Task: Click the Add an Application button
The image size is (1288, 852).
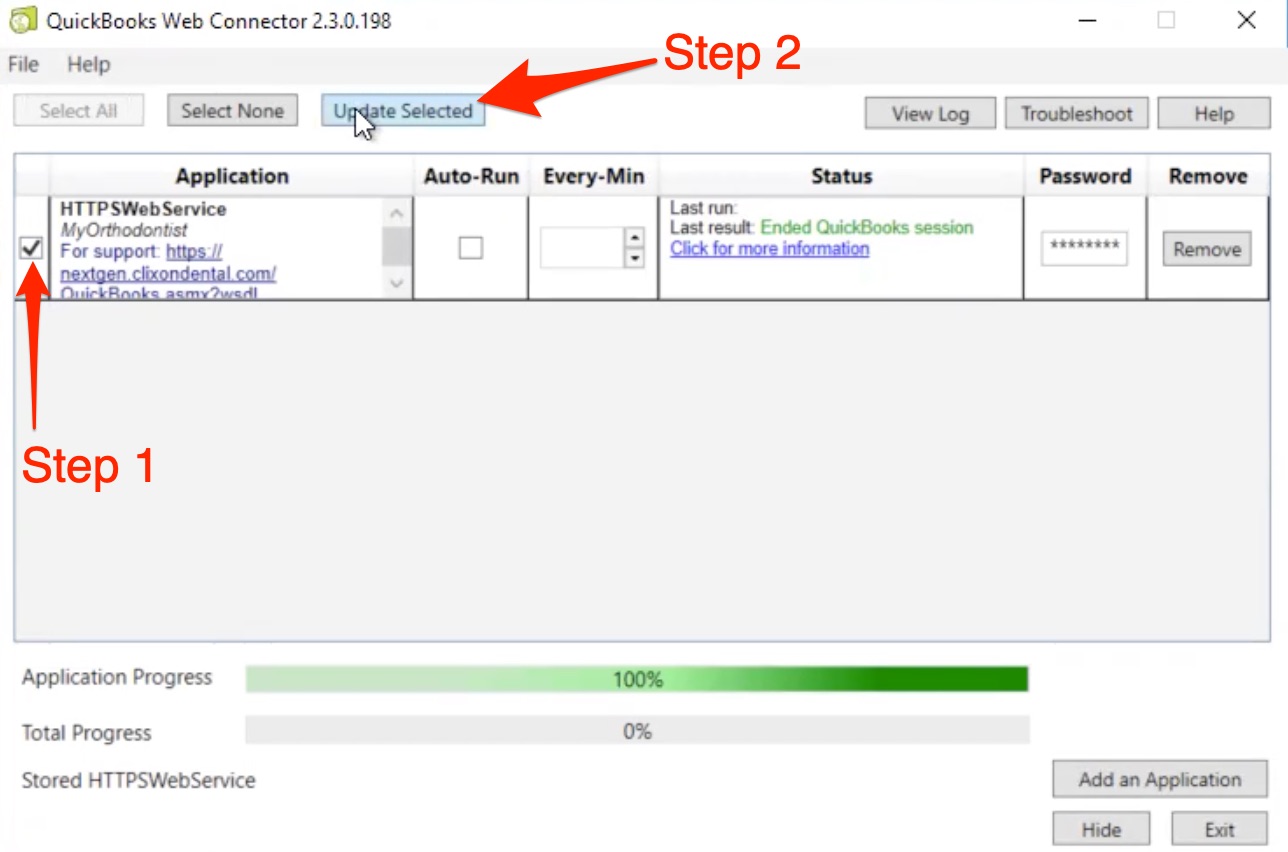Action: coord(1160,780)
